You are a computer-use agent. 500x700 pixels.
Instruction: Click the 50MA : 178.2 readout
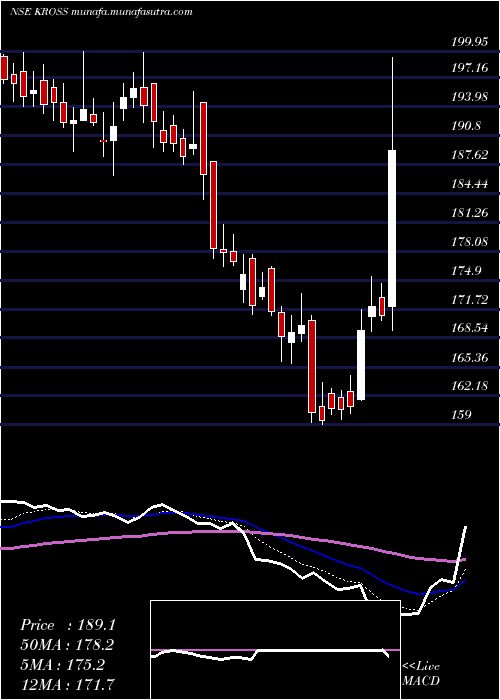[x=67, y=645]
